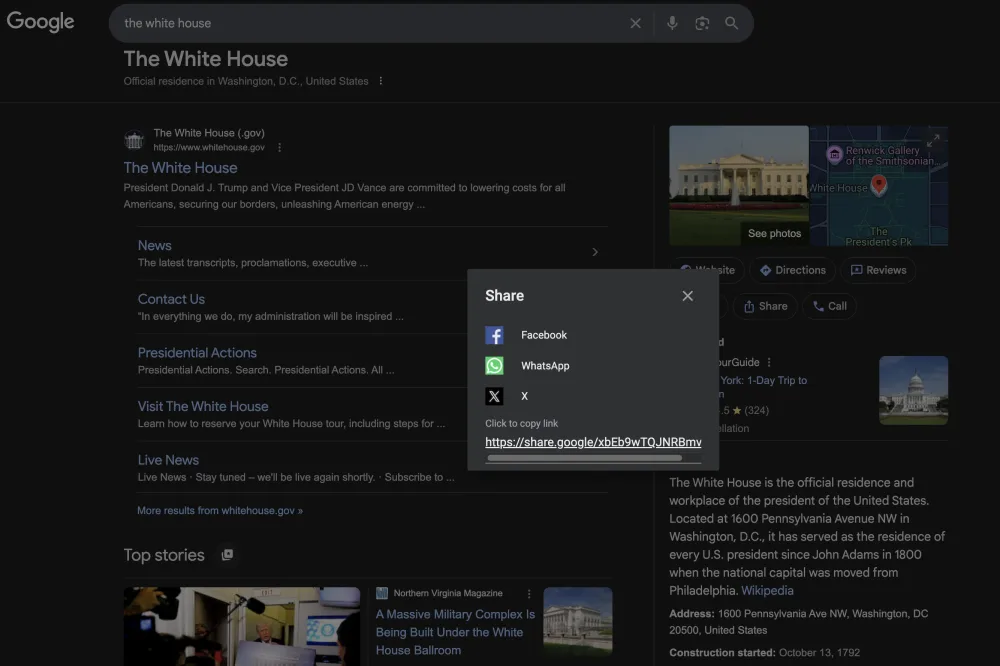Screen dimensions: 1000x666
Task: Click the Reviews button
Action: coord(878,270)
